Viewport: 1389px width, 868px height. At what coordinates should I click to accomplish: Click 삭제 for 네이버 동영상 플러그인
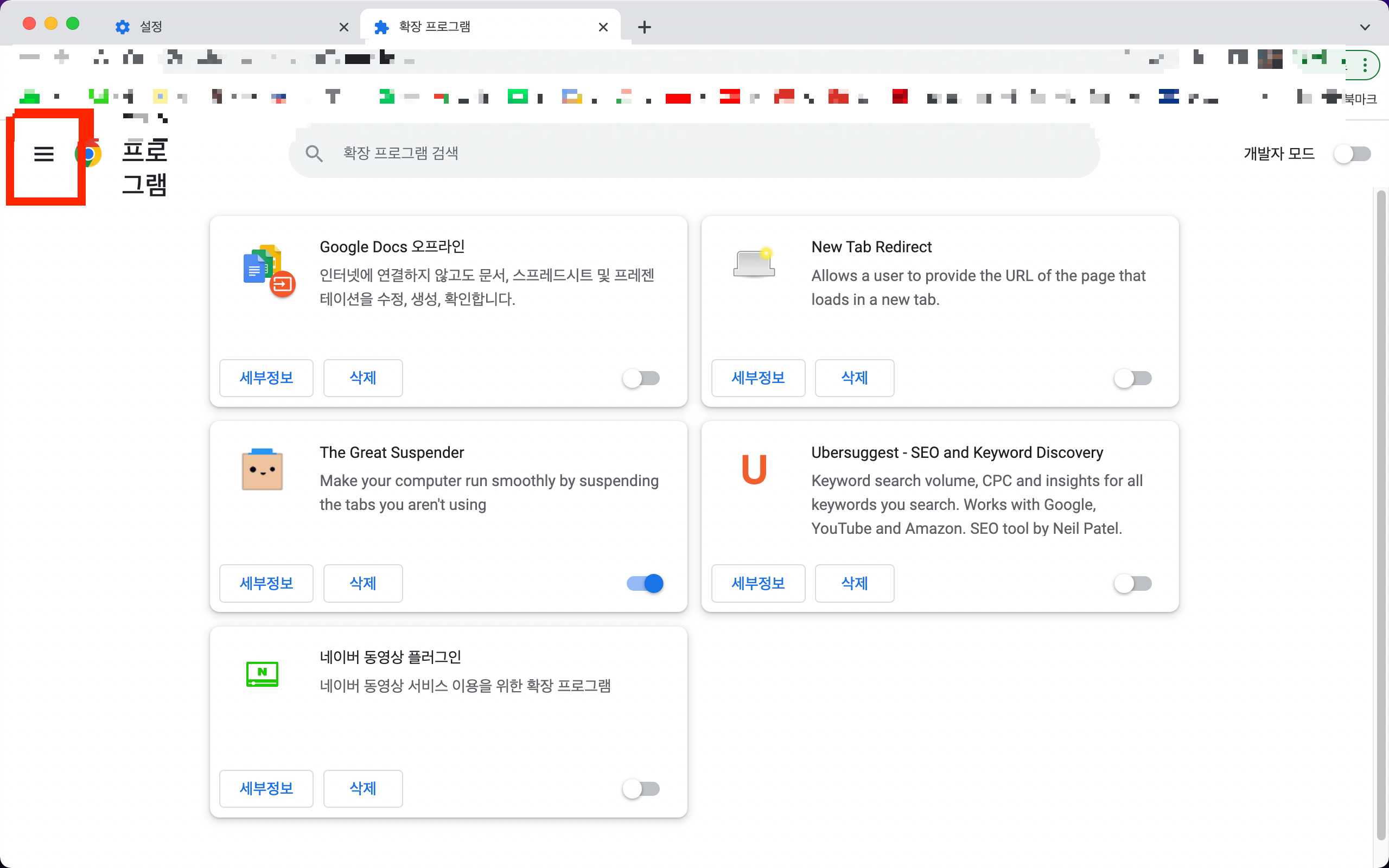point(363,788)
